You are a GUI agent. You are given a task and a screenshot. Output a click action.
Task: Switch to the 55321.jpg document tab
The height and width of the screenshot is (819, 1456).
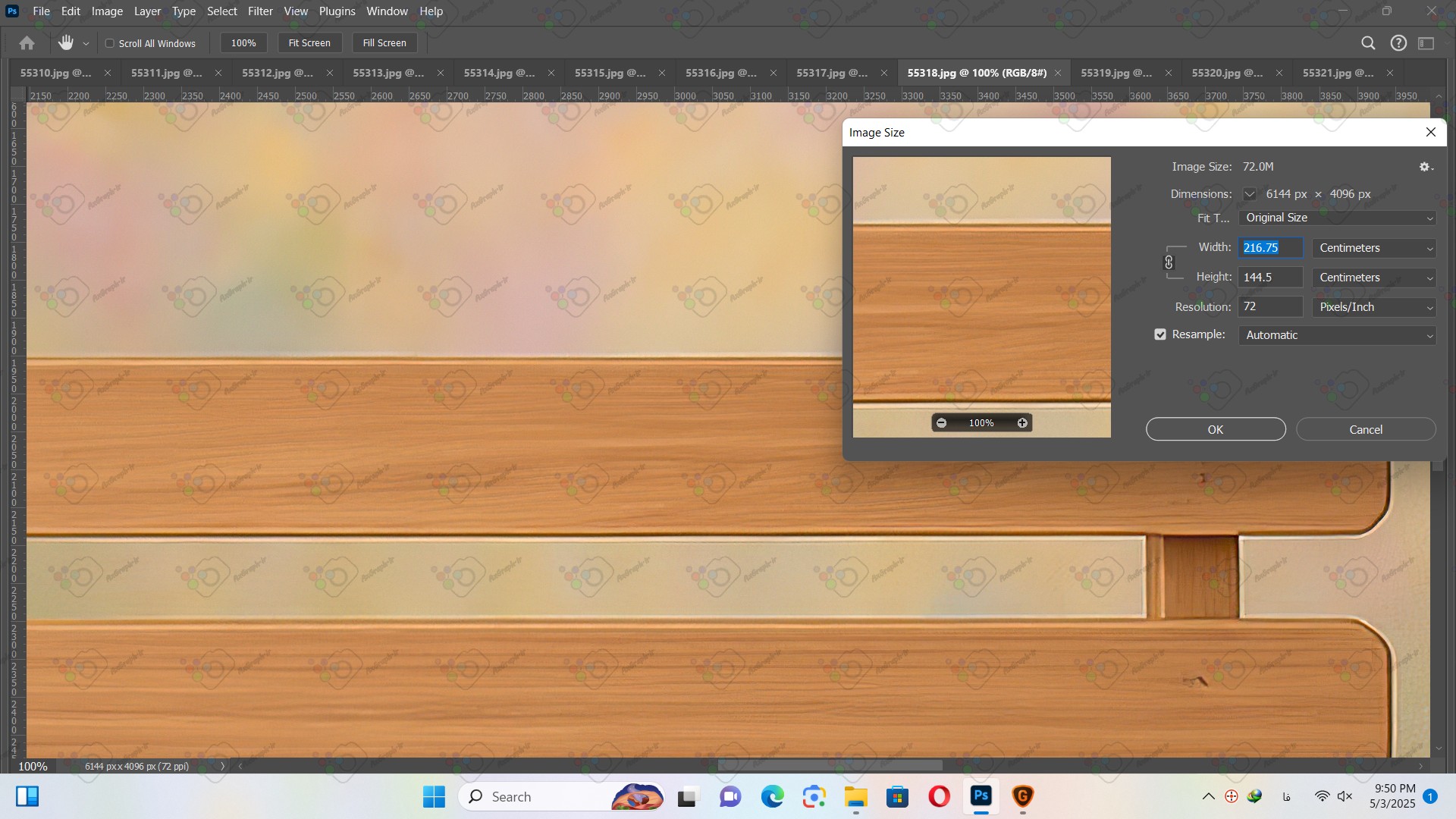point(1338,73)
